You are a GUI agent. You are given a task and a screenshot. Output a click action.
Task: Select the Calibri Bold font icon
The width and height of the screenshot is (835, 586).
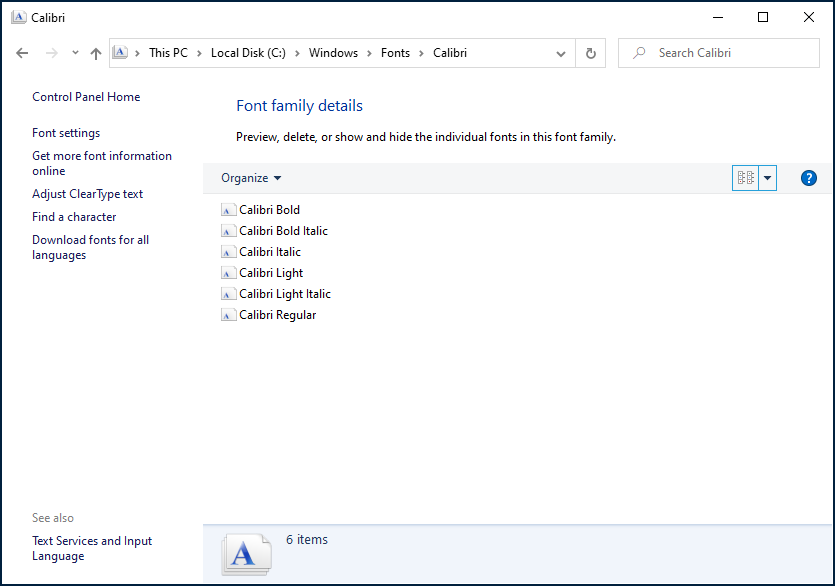click(x=229, y=210)
